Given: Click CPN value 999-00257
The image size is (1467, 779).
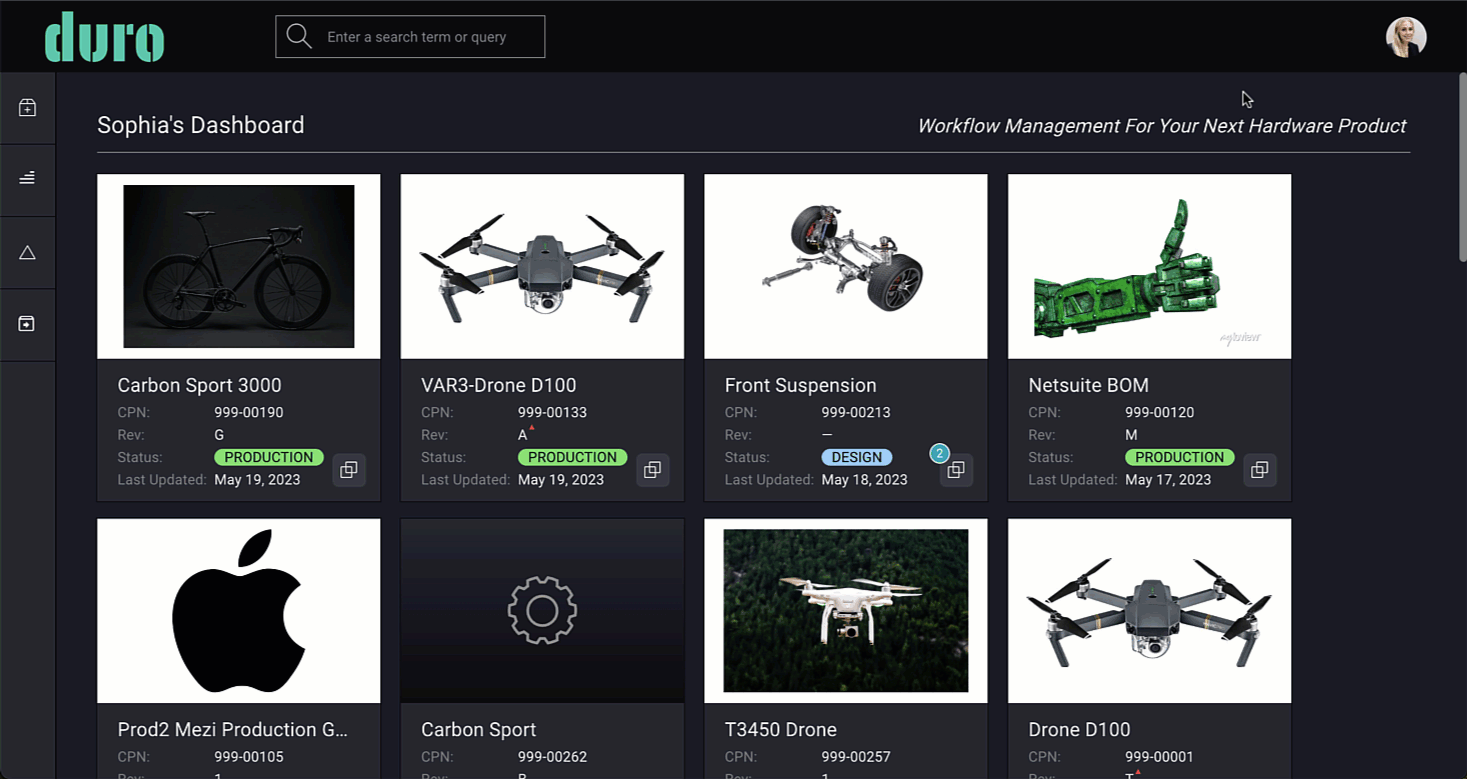Looking at the screenshot, I should [856, 757].
